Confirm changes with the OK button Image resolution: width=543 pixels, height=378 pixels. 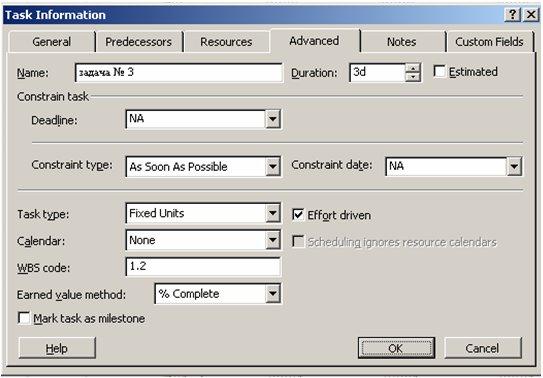pyautogui.click(x=396, y=348)
